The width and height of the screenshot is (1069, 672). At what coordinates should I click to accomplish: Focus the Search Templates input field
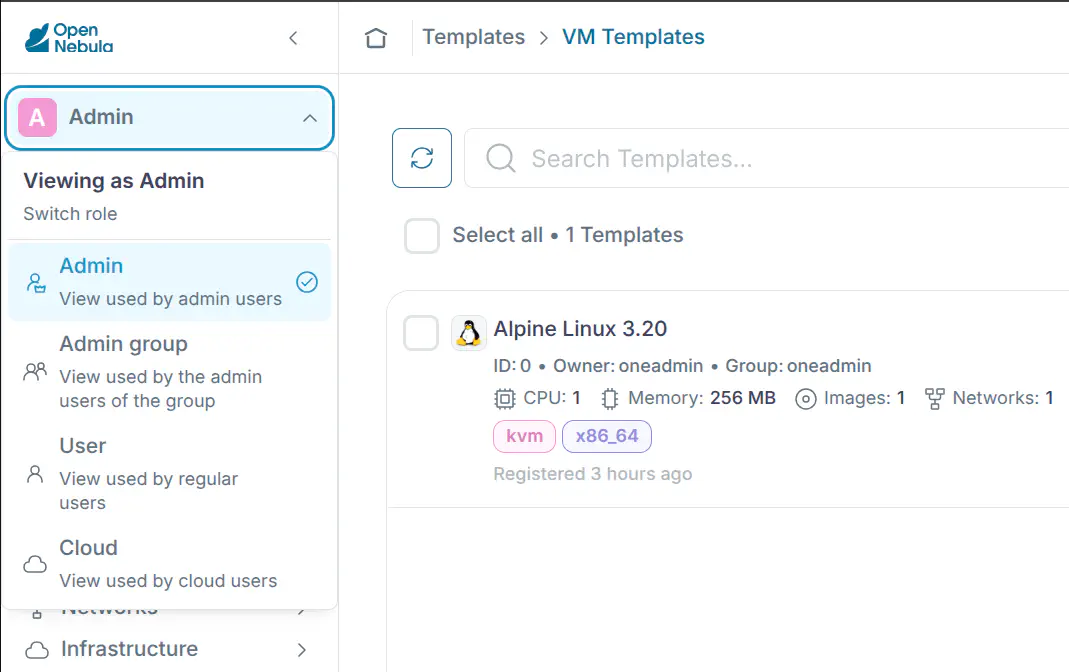tap(766, 158)
